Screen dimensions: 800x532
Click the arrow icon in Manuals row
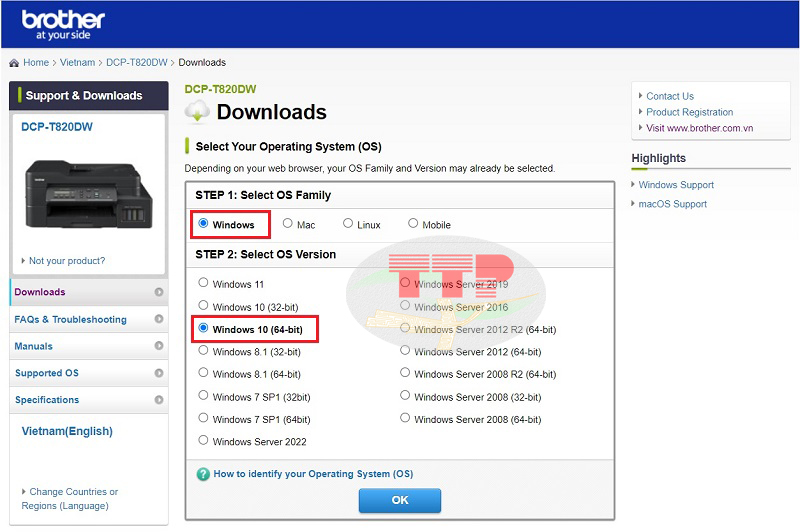(x=159, y=346)
